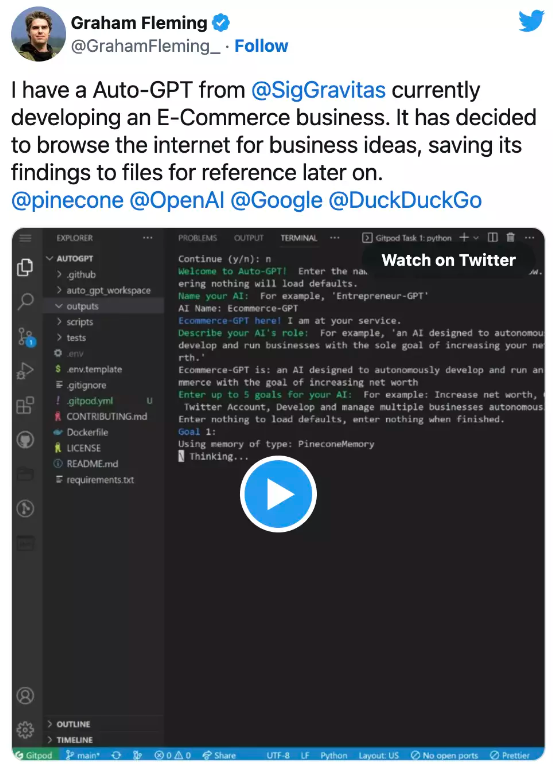Open the Manage gear icon
The image size is (554, 765).
(x=25, y=730)
